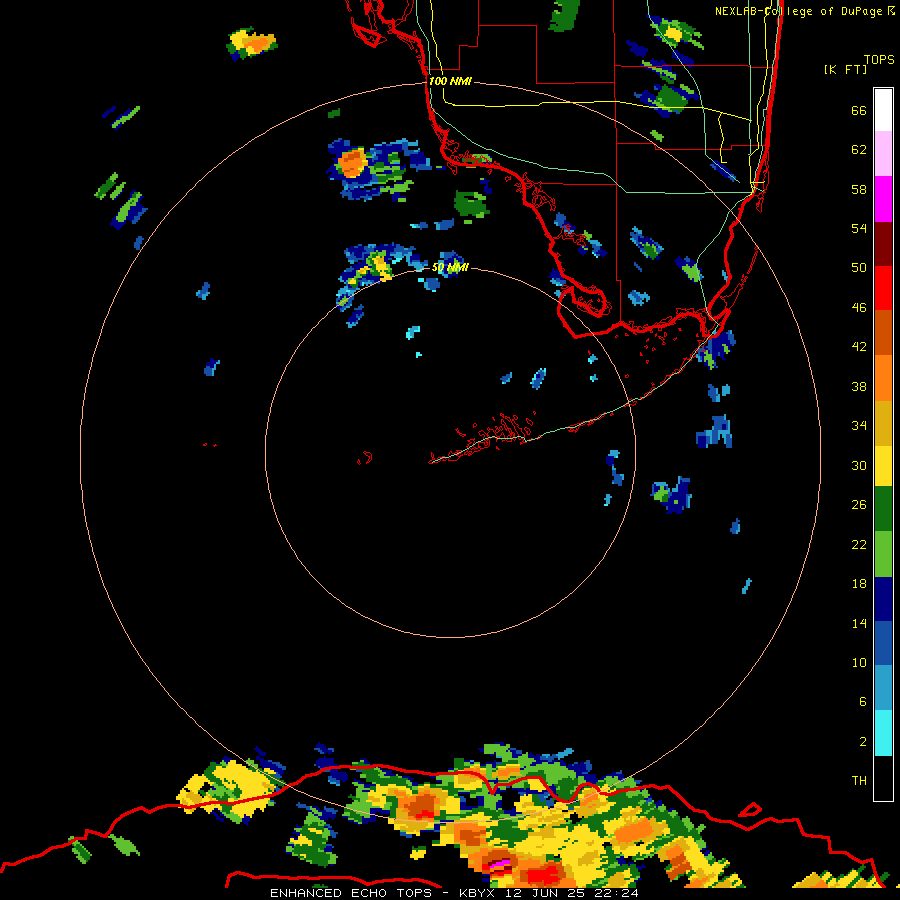The width and height of the screenshot is (900, 900).
Task: Click the 22 scale value
Action: pyautogui.click(x=859, y=544)
